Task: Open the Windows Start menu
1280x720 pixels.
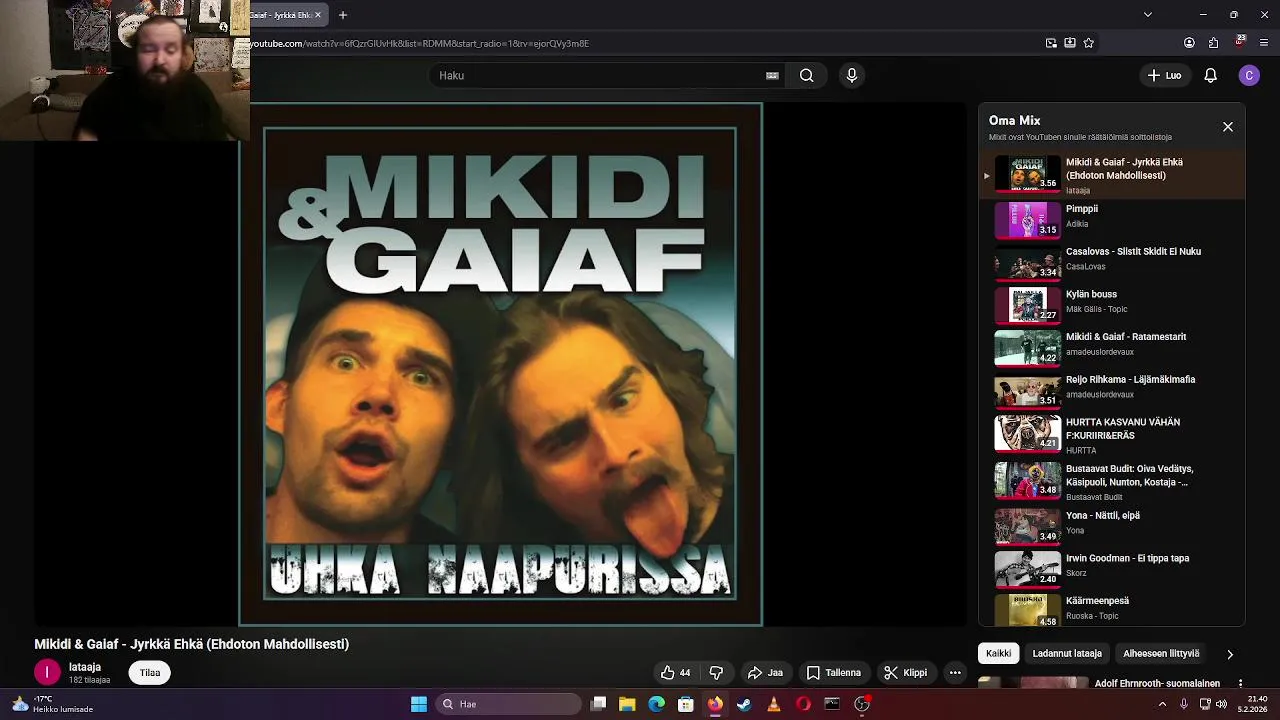Action: pyautogui.click(x=419, y=704)
